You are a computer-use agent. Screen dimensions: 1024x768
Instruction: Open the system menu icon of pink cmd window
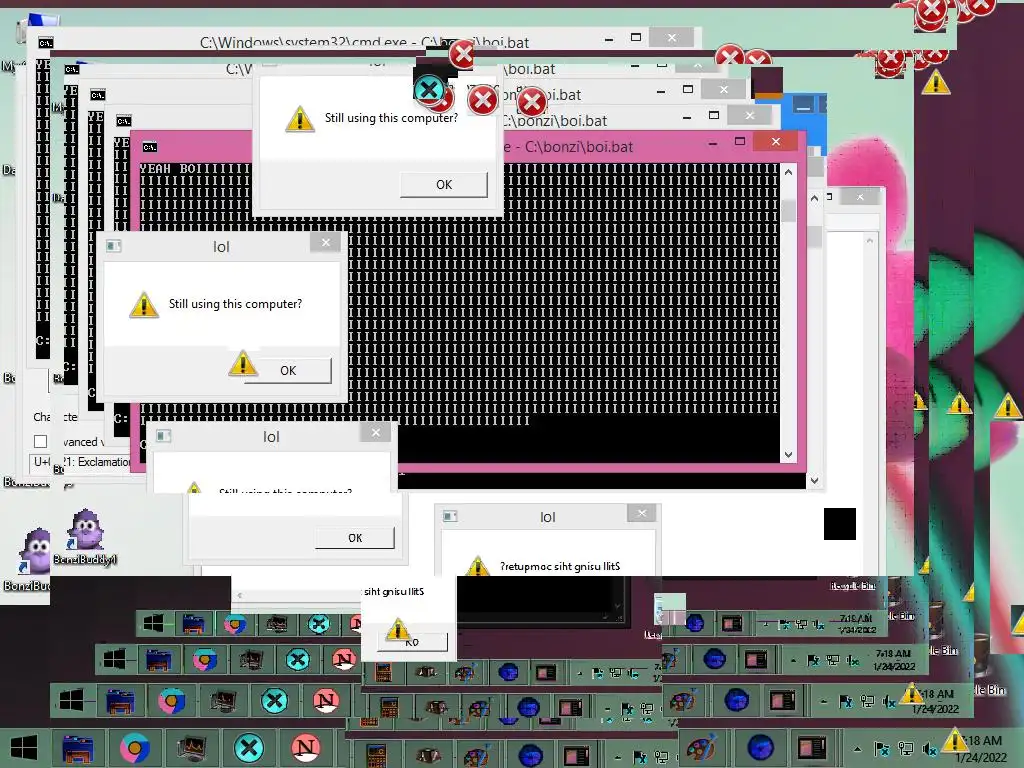coord(150,148)
